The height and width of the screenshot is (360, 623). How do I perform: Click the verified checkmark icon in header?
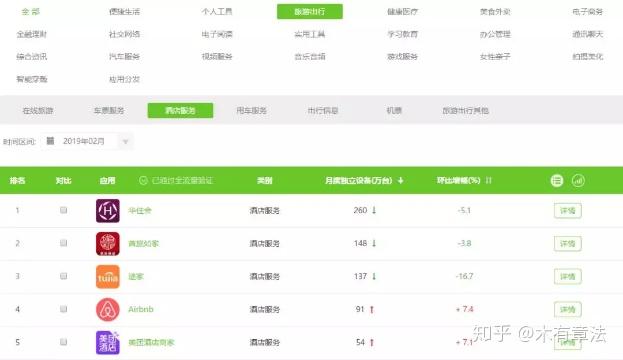pos(143,181)
